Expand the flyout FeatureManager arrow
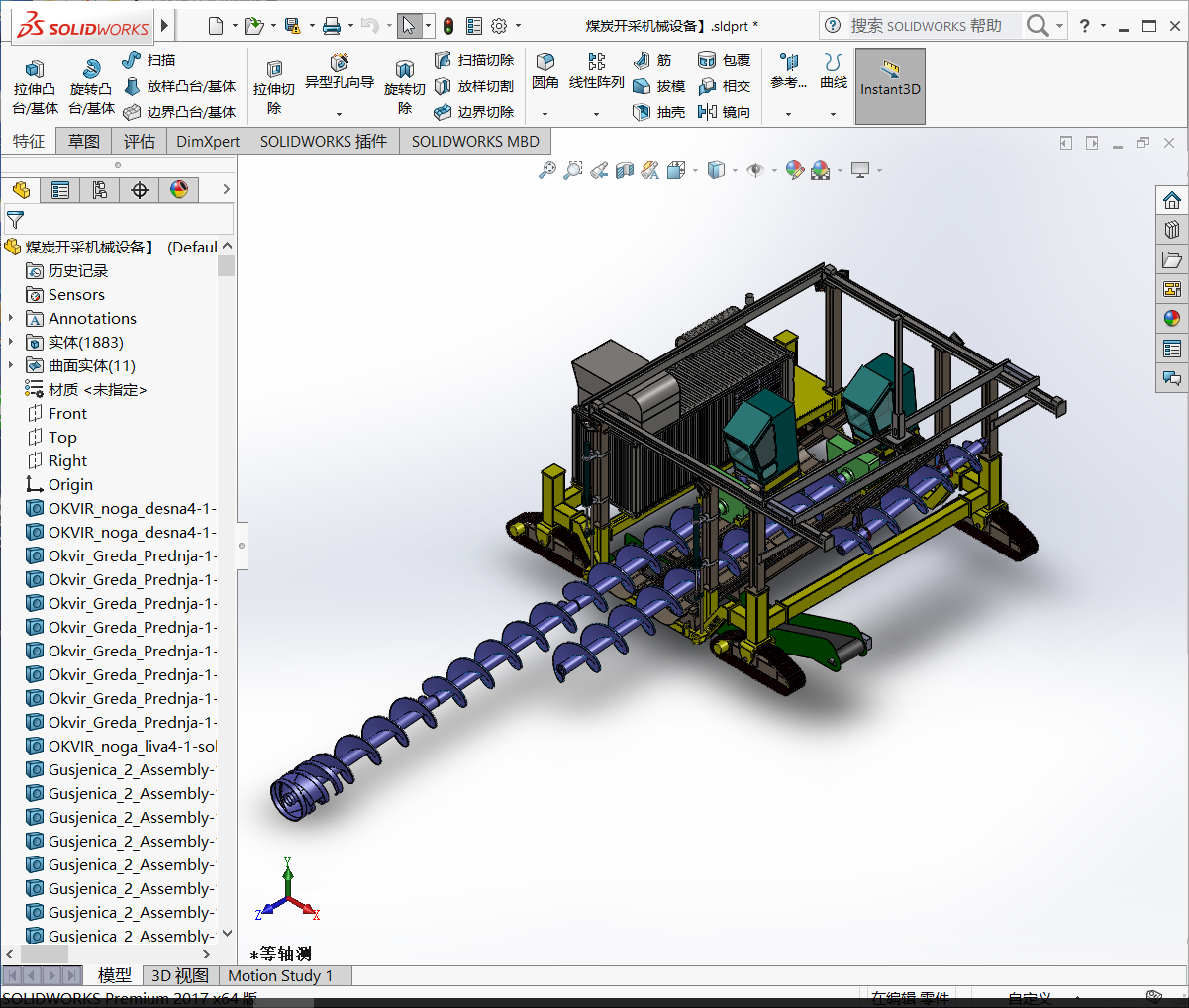The height and width of the screenshot is (1008, 1189). click(x=227, y=189)
